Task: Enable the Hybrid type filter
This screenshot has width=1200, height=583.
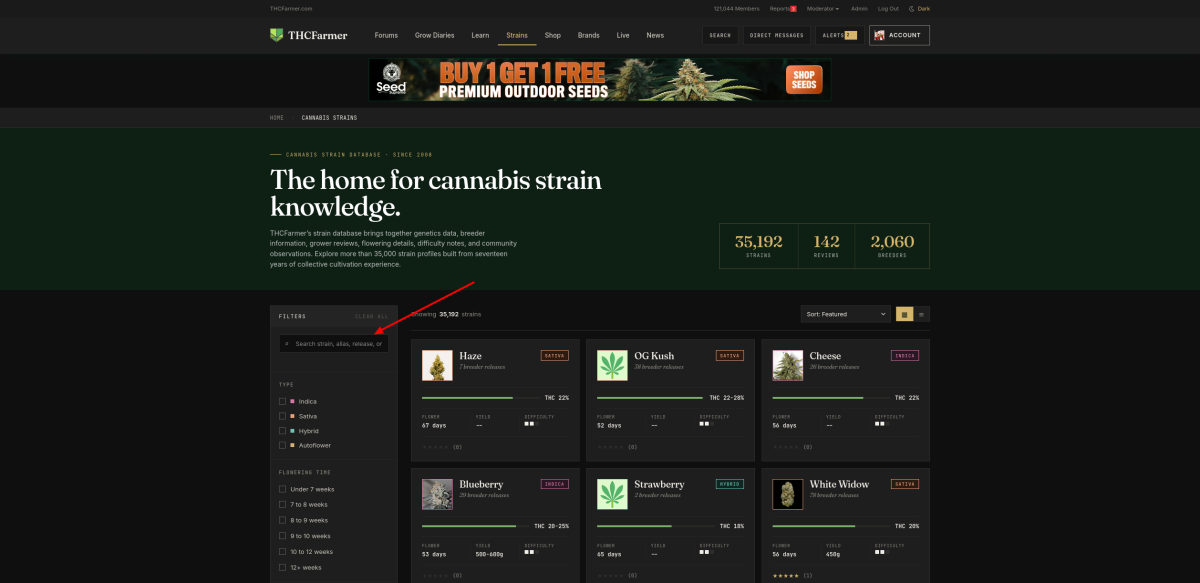Action: [x=282, y=431]
